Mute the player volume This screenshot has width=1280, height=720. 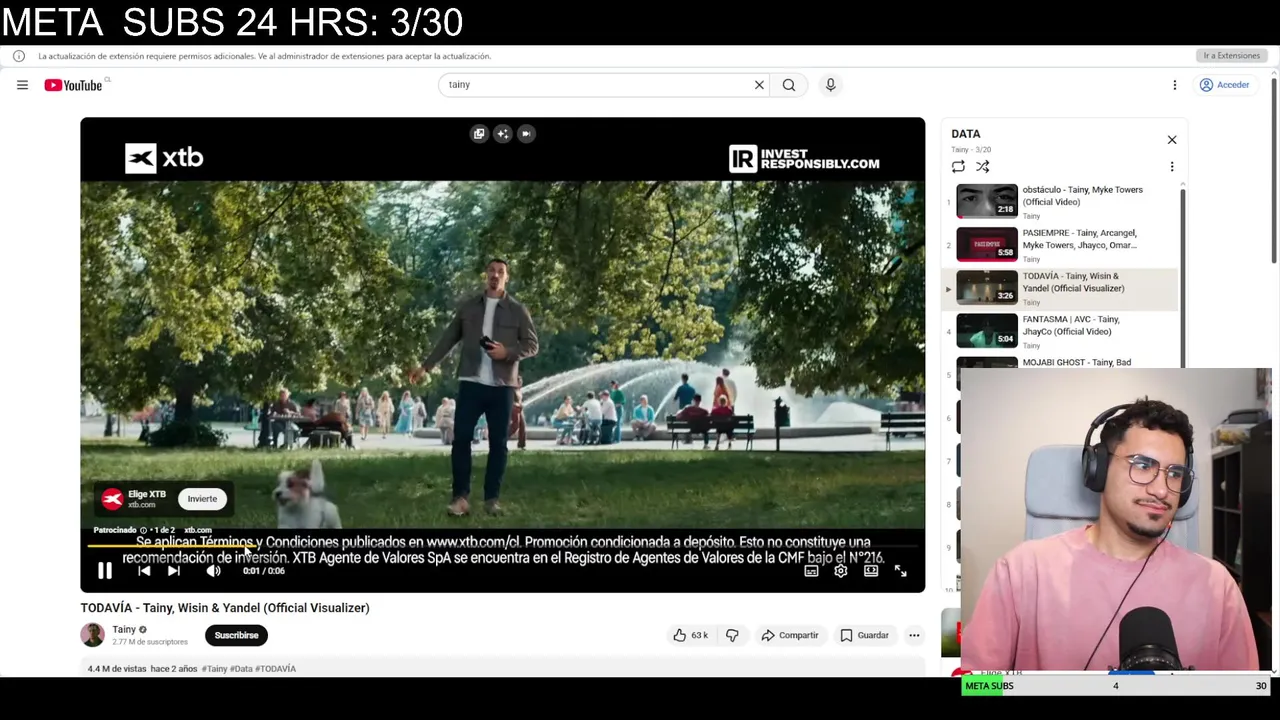(213, 571)
